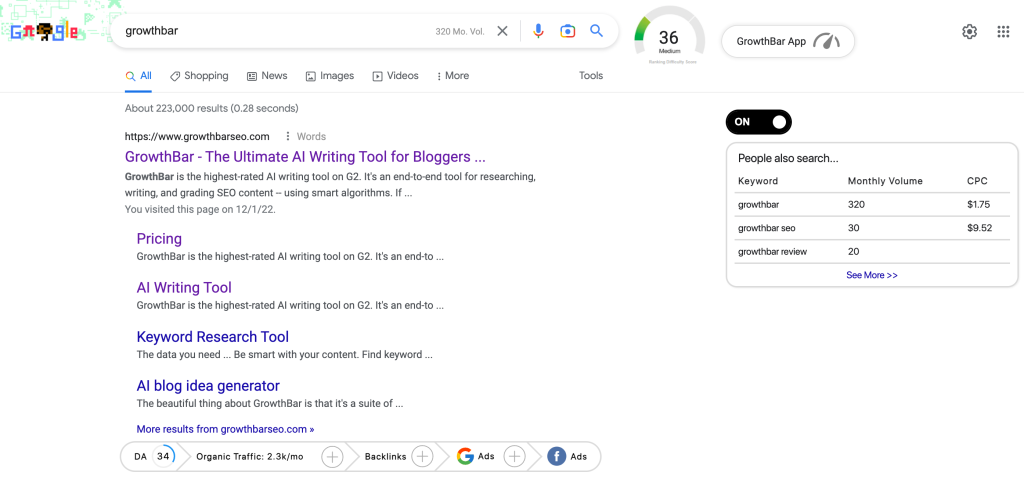1024x497 pixels.
Task: Open Google settings gear icon
Action: 969,31
